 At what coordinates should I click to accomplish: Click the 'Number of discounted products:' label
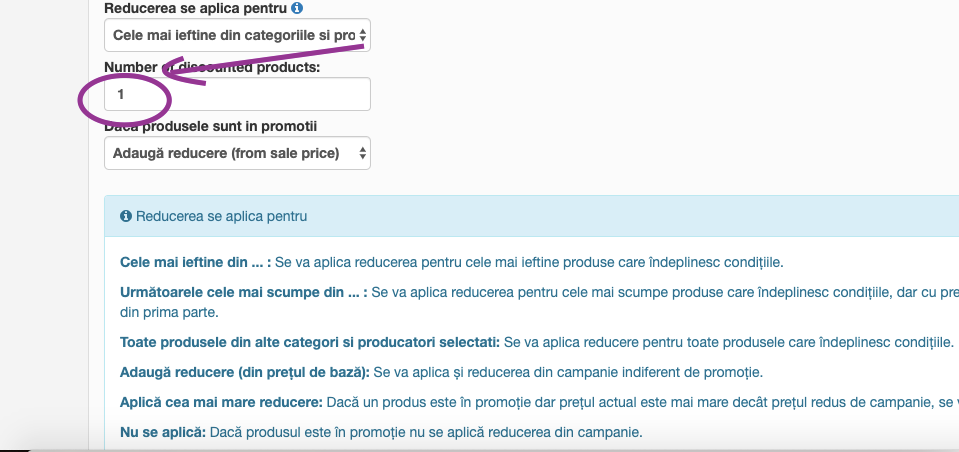tap(212, 67)
